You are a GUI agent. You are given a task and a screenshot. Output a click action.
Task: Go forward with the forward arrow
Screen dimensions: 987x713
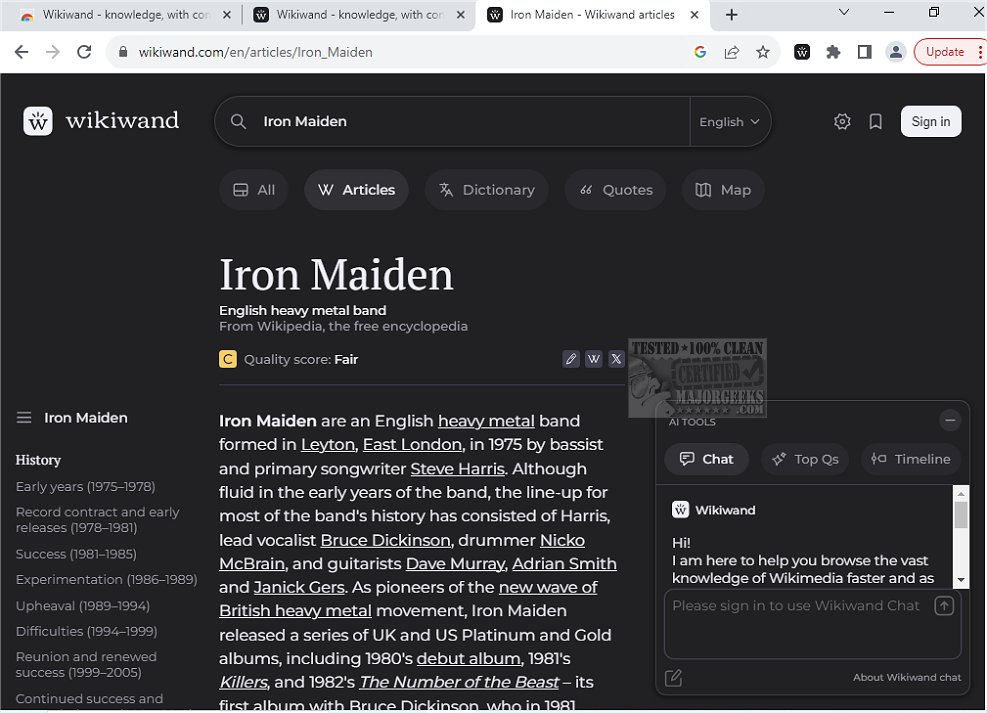53,52
